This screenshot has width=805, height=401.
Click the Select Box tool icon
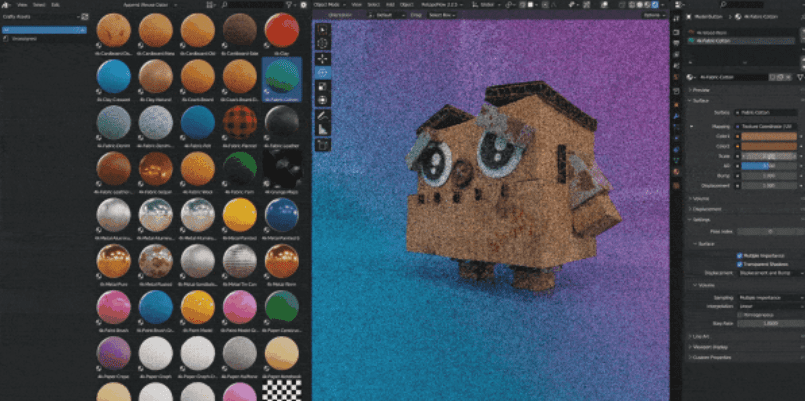(x=324, y=29)
